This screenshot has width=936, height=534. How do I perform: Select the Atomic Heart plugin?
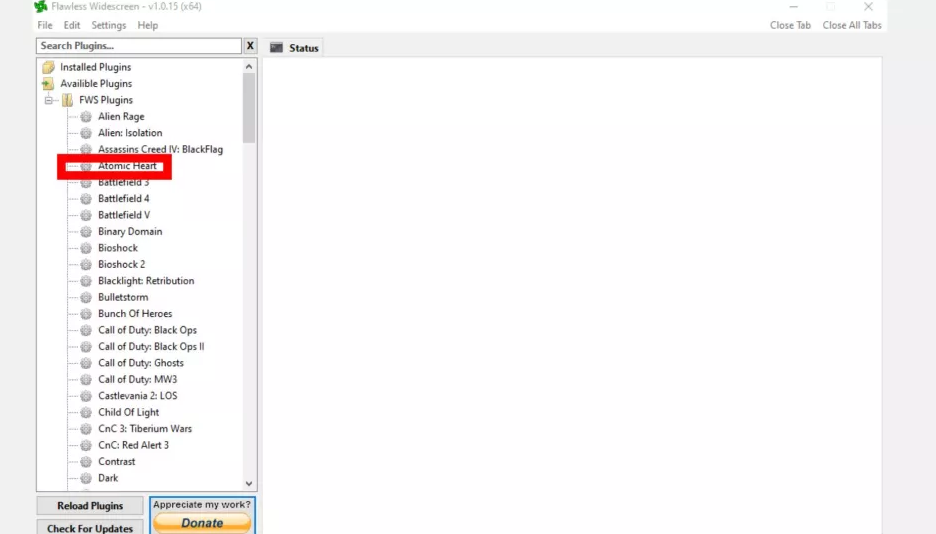pyautogui.click(x=127, y=166)
